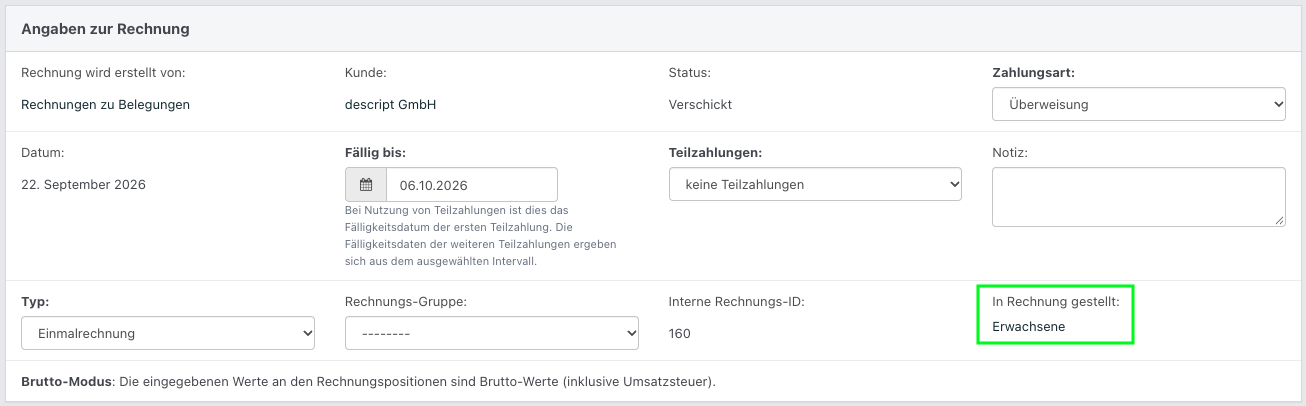The image size is (1306, 406).
Task: Click the Interne Rechnungs-ID label
Action: tap(736, 301)
